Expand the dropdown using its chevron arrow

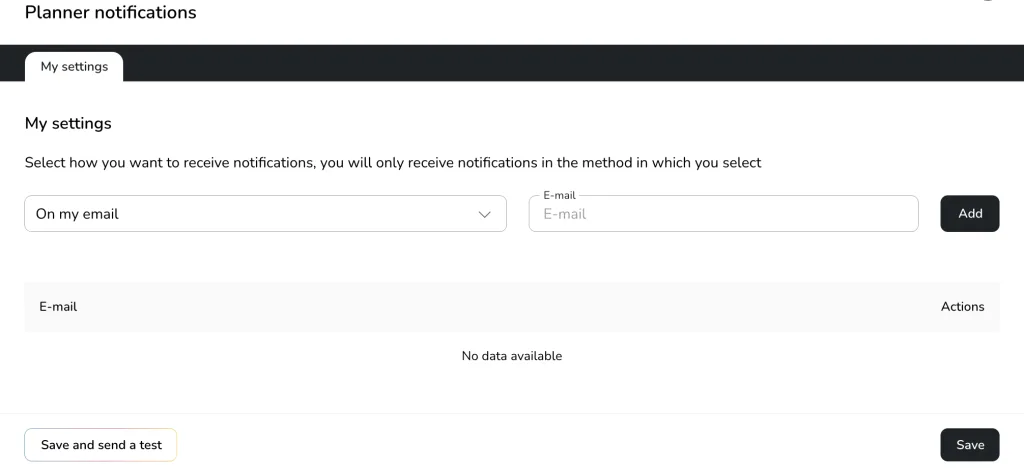click(485, 214)
